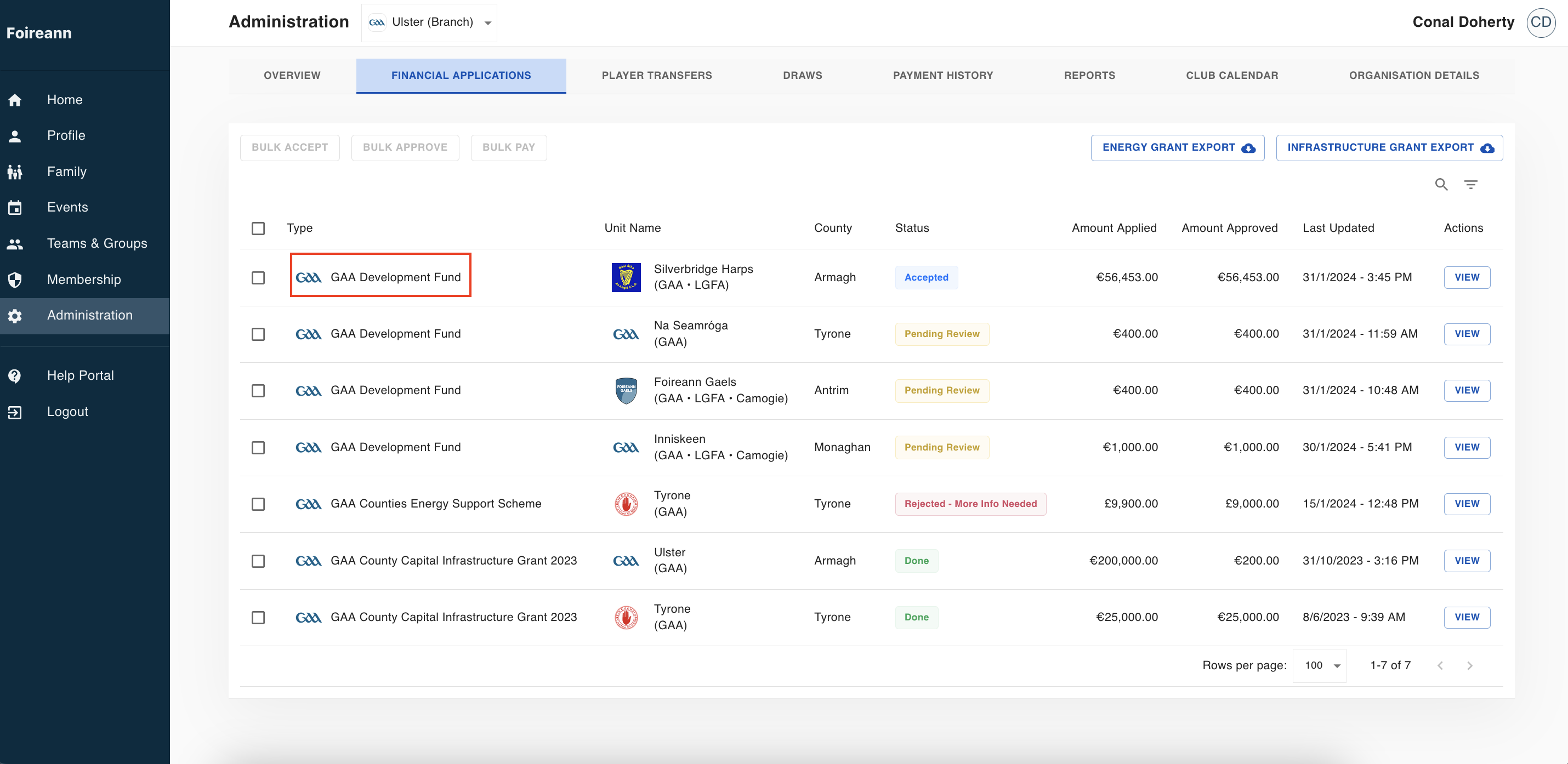Select the Administration gear icon
This screenshot has height=764, width=1568.
[x=15, y=316]
